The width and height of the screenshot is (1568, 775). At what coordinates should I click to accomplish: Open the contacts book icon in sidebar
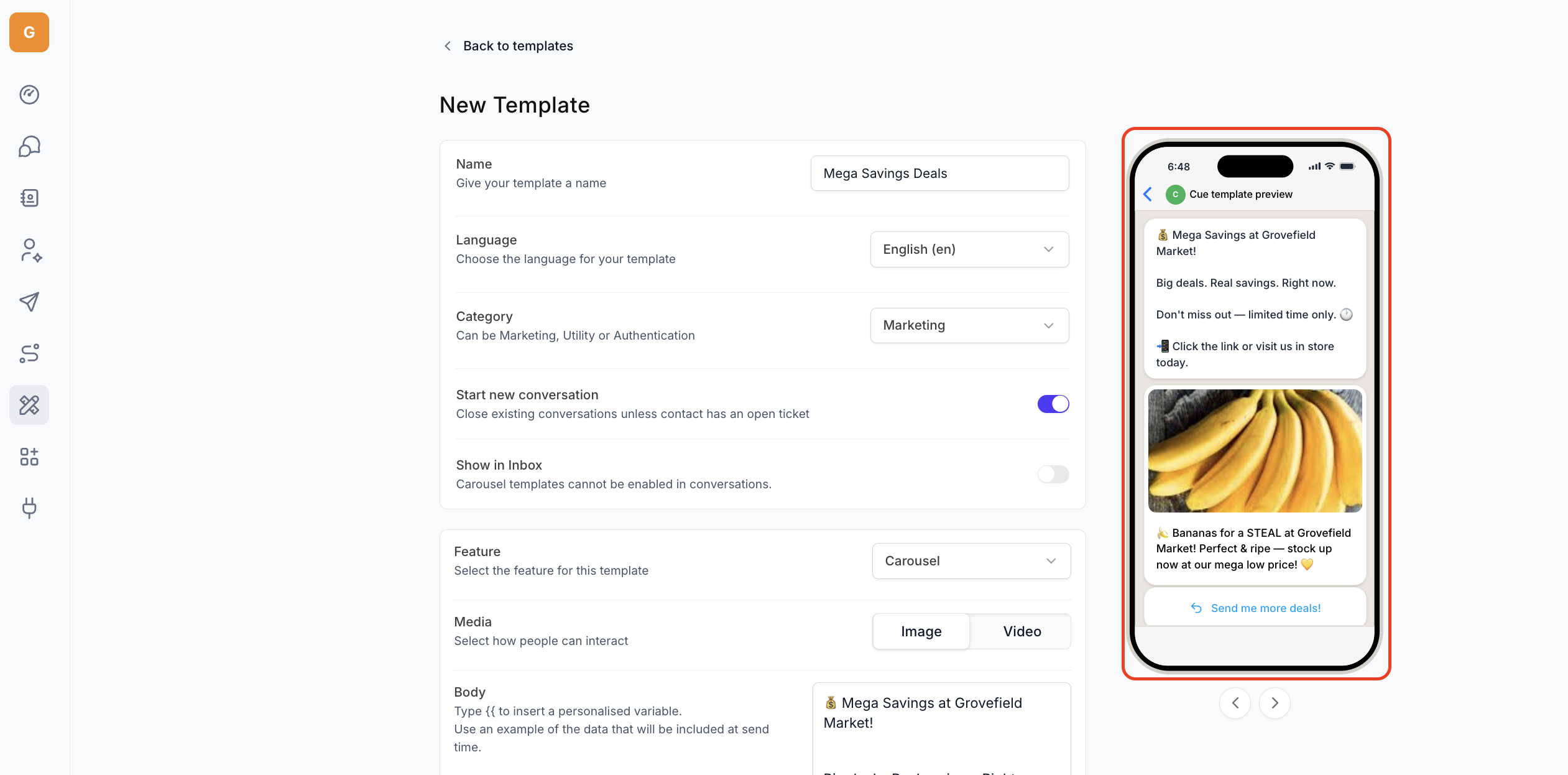click(x=29, y=198)
